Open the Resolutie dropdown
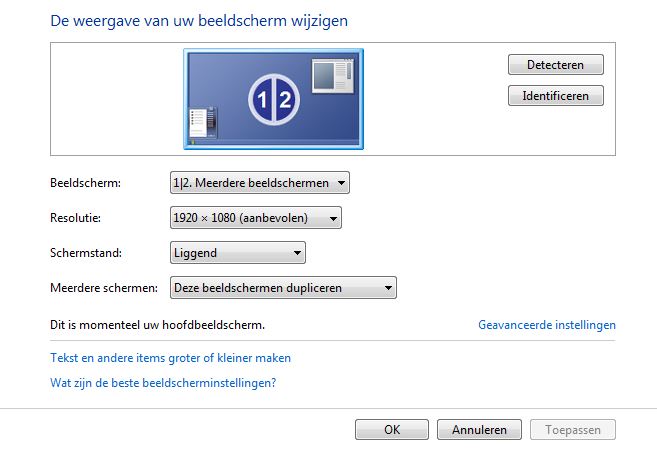This screenshot has width=657, height=465. click(x=256, y=218)
